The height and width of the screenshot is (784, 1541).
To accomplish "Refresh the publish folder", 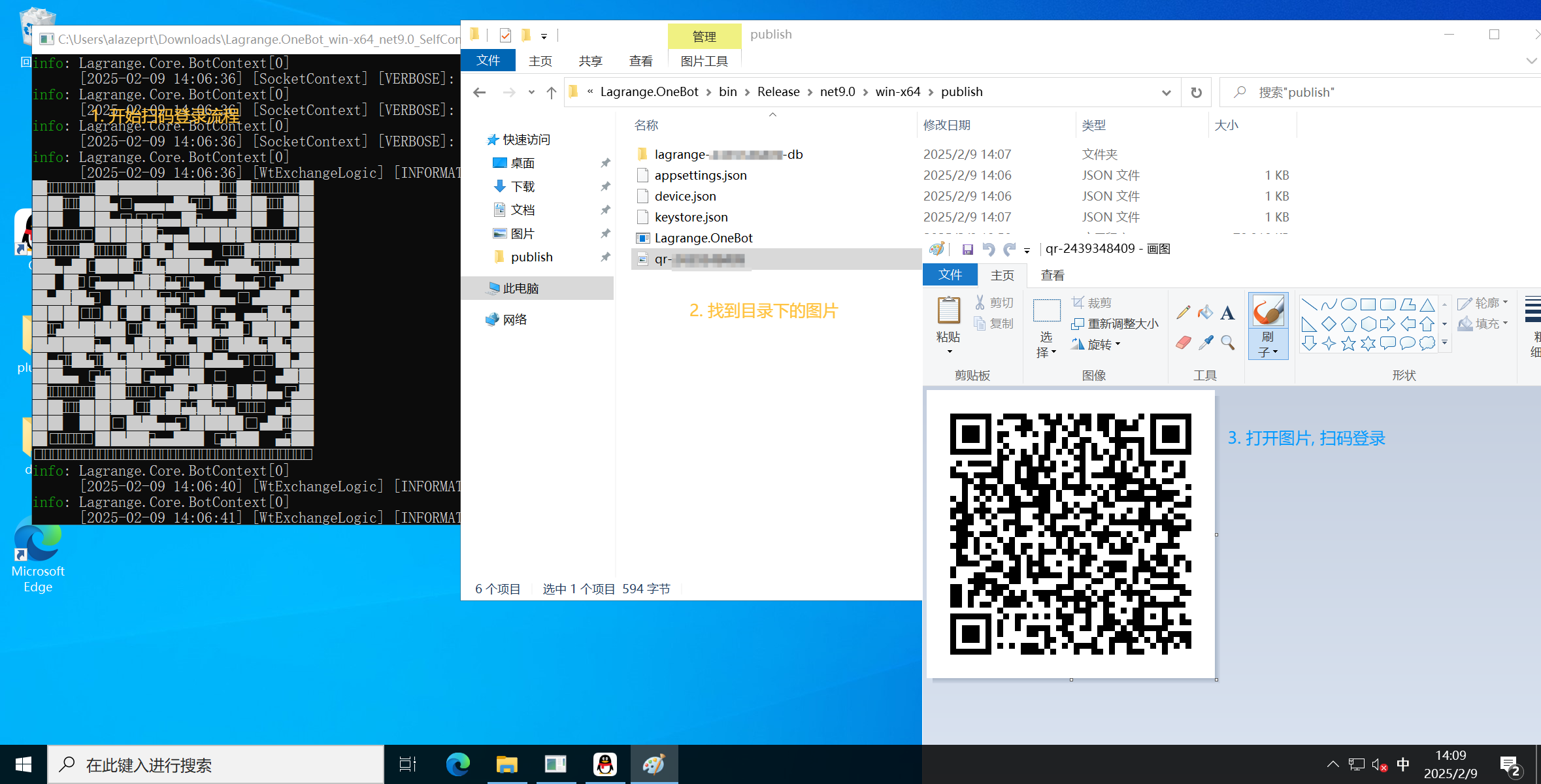I will point(1196,93).
